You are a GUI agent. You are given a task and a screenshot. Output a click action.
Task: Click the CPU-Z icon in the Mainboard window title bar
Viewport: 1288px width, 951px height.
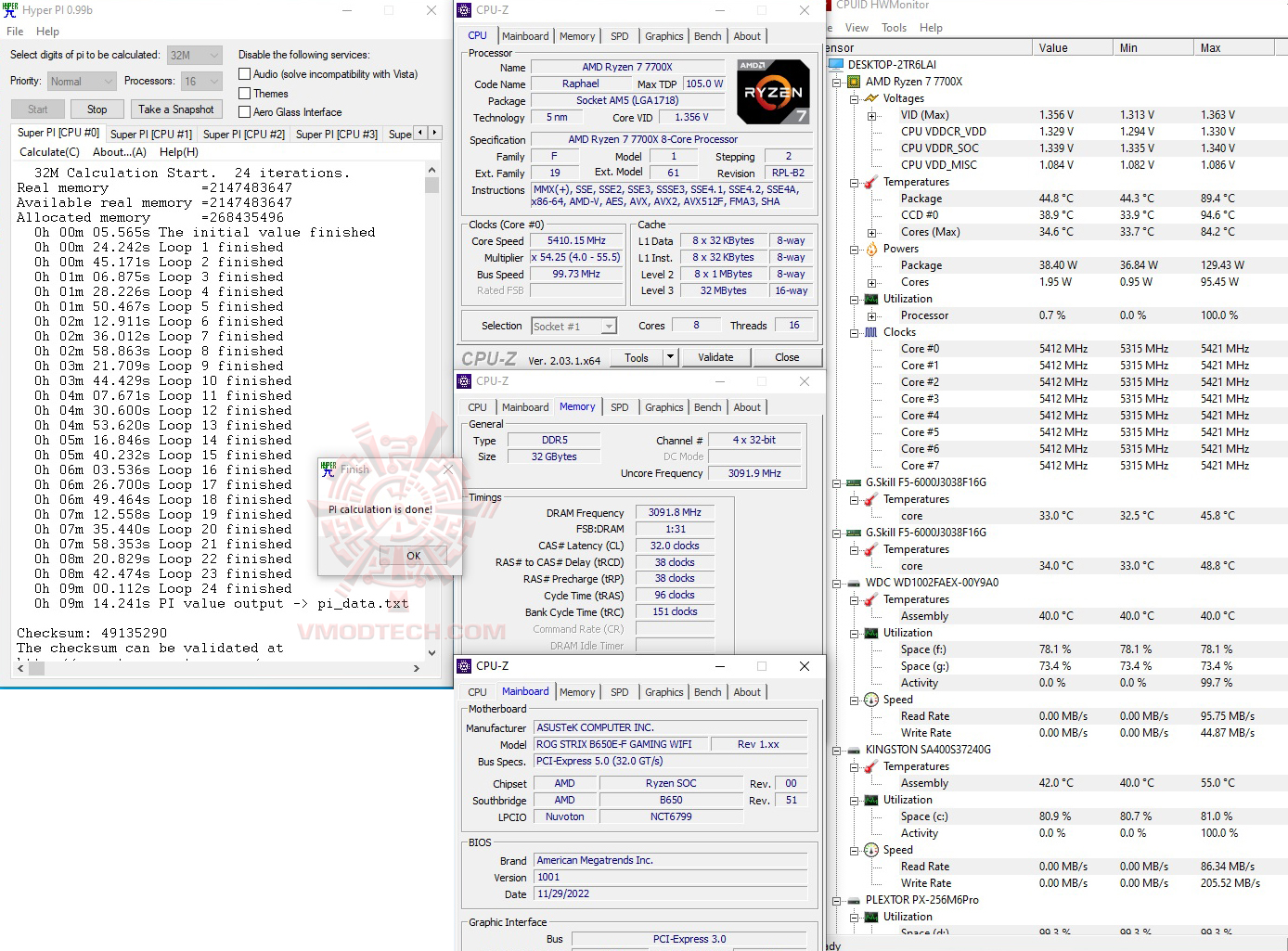coord(465,666)
